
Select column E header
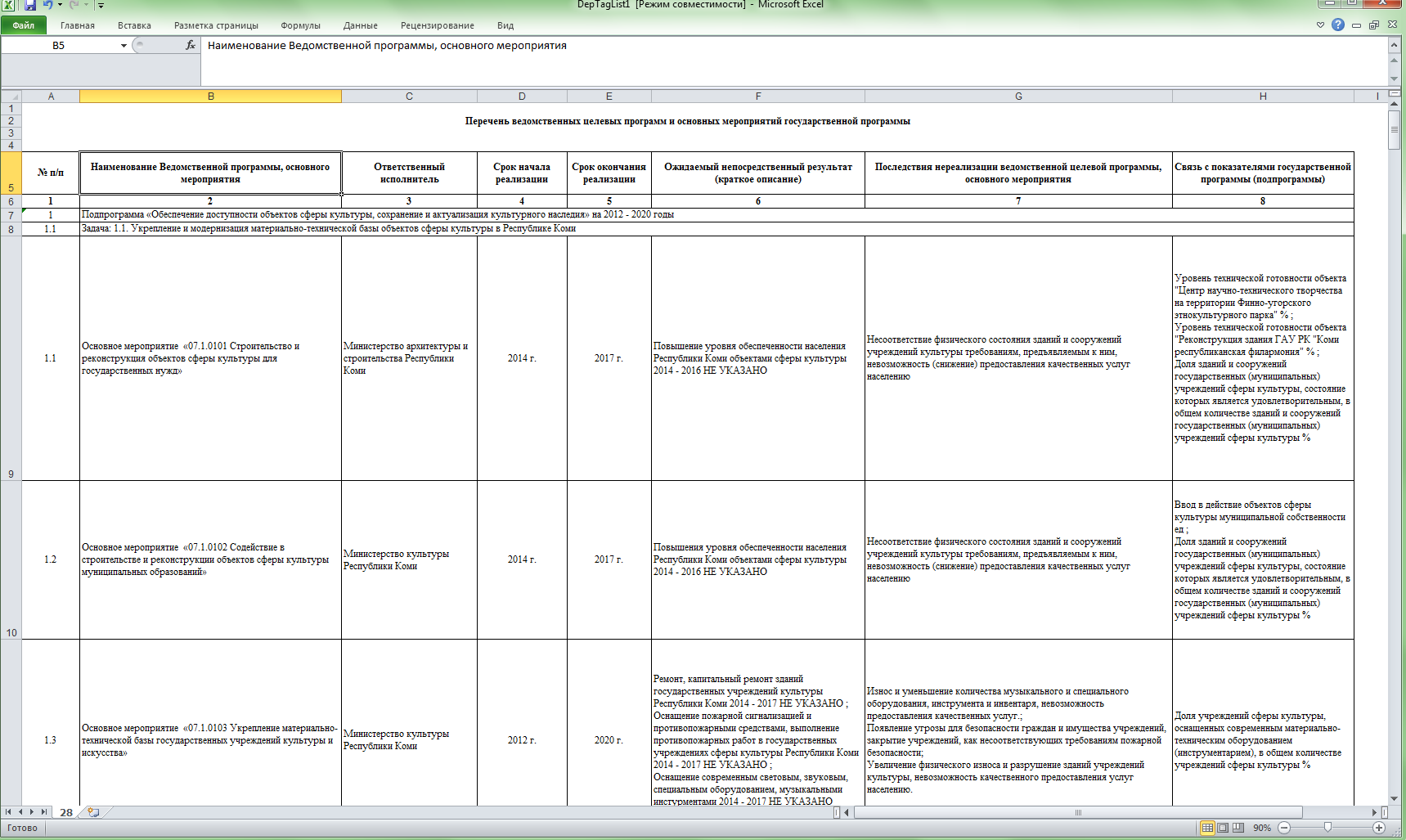coord(609,97)
